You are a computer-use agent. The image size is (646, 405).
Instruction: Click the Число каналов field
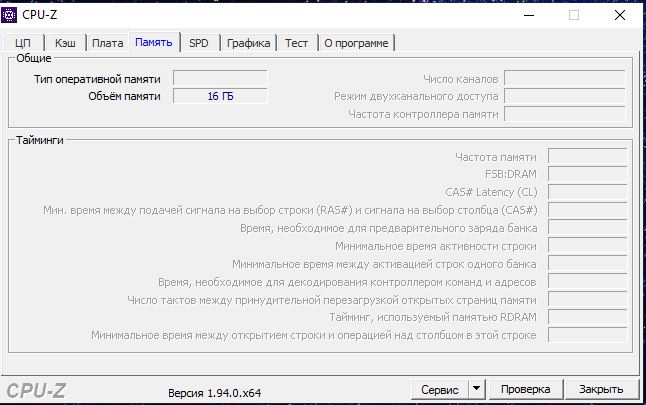click(x=564, y=78)
